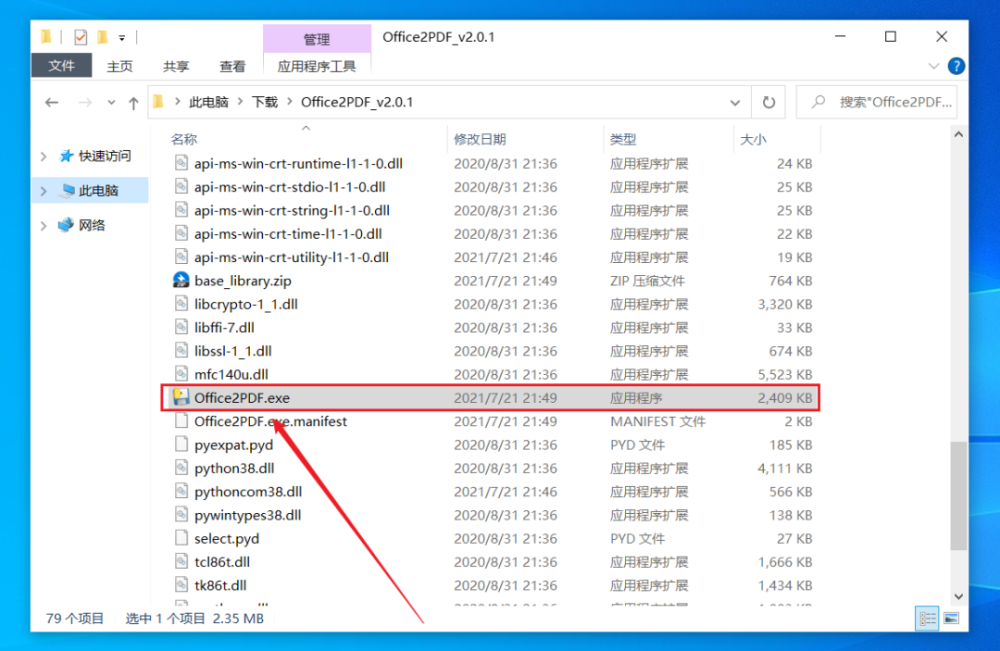
Task: Open the quick access toolbar customize dropdown
Action: (122, 38)
